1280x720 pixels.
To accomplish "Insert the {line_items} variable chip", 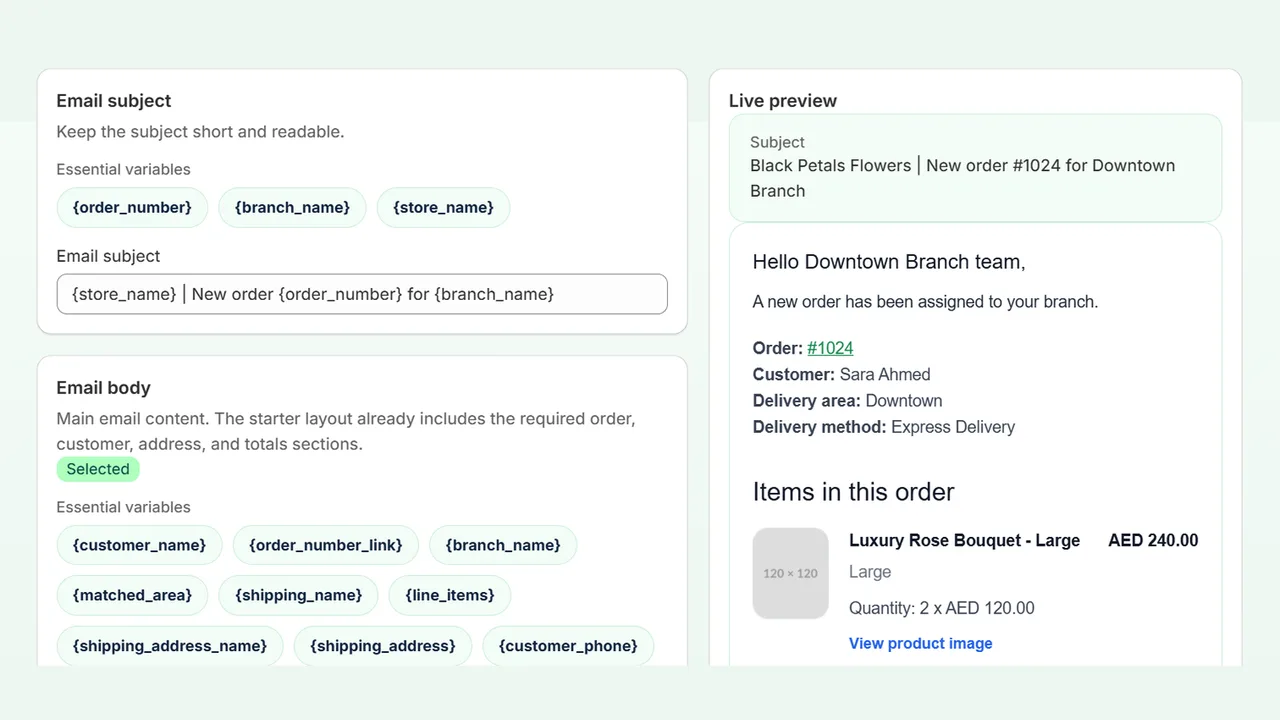I will (x=450, y=595).
